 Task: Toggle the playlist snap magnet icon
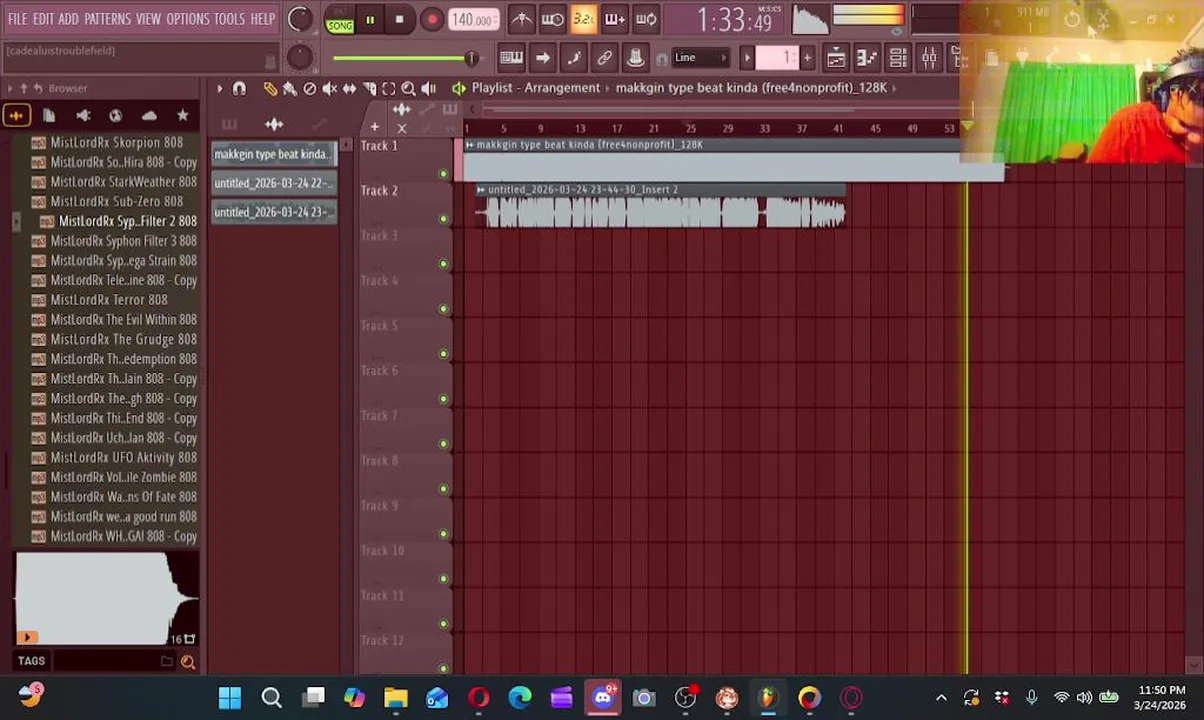(x=239, y=89)
